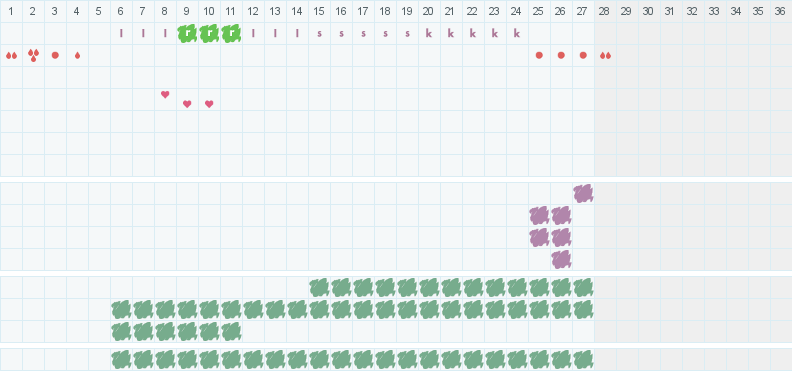The image size is (792, 371).
Task: Click the lowest purple scribble on day 26
Action: click(x=561, y=259)
